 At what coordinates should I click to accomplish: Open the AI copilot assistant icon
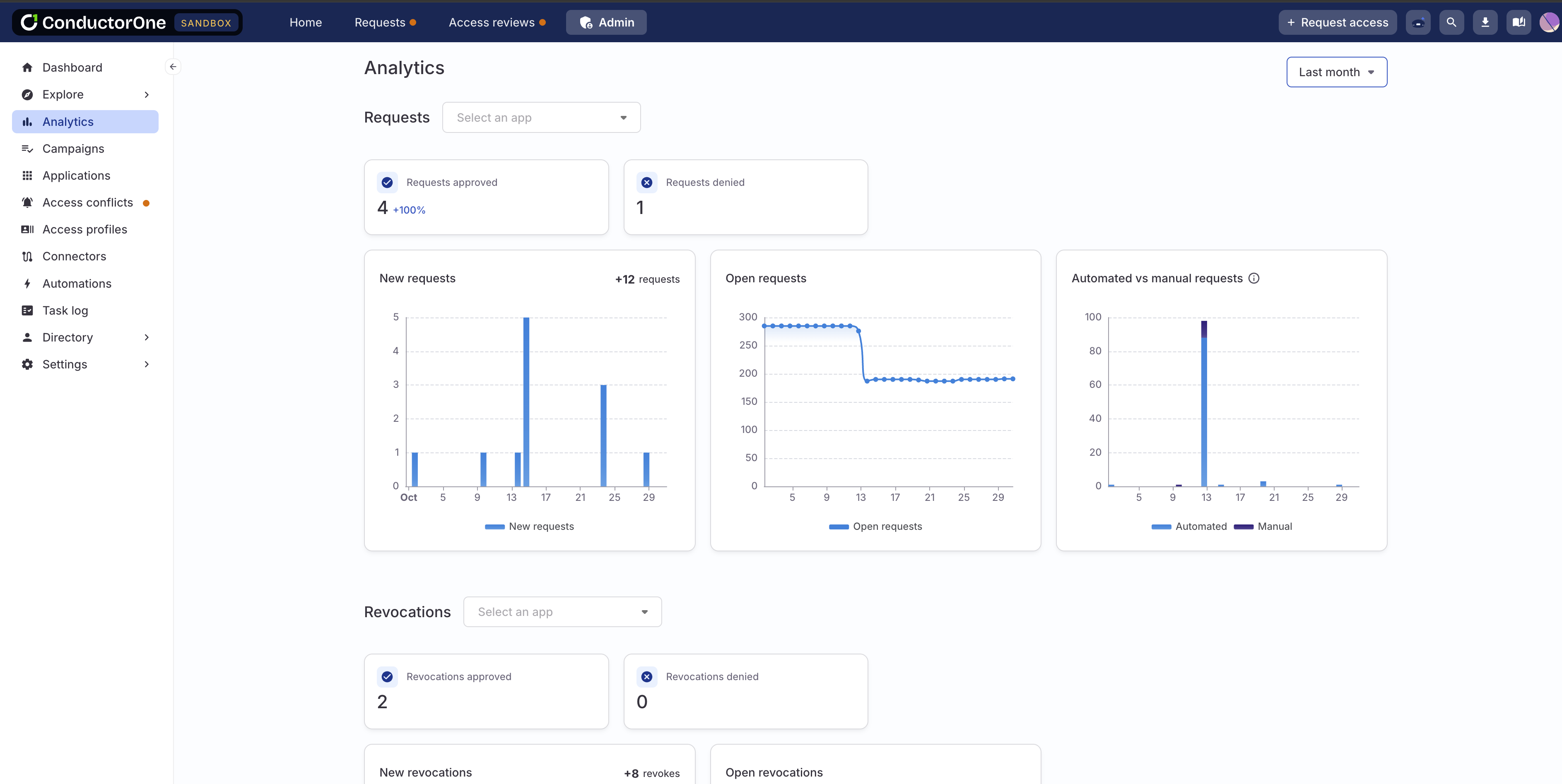1418,22
